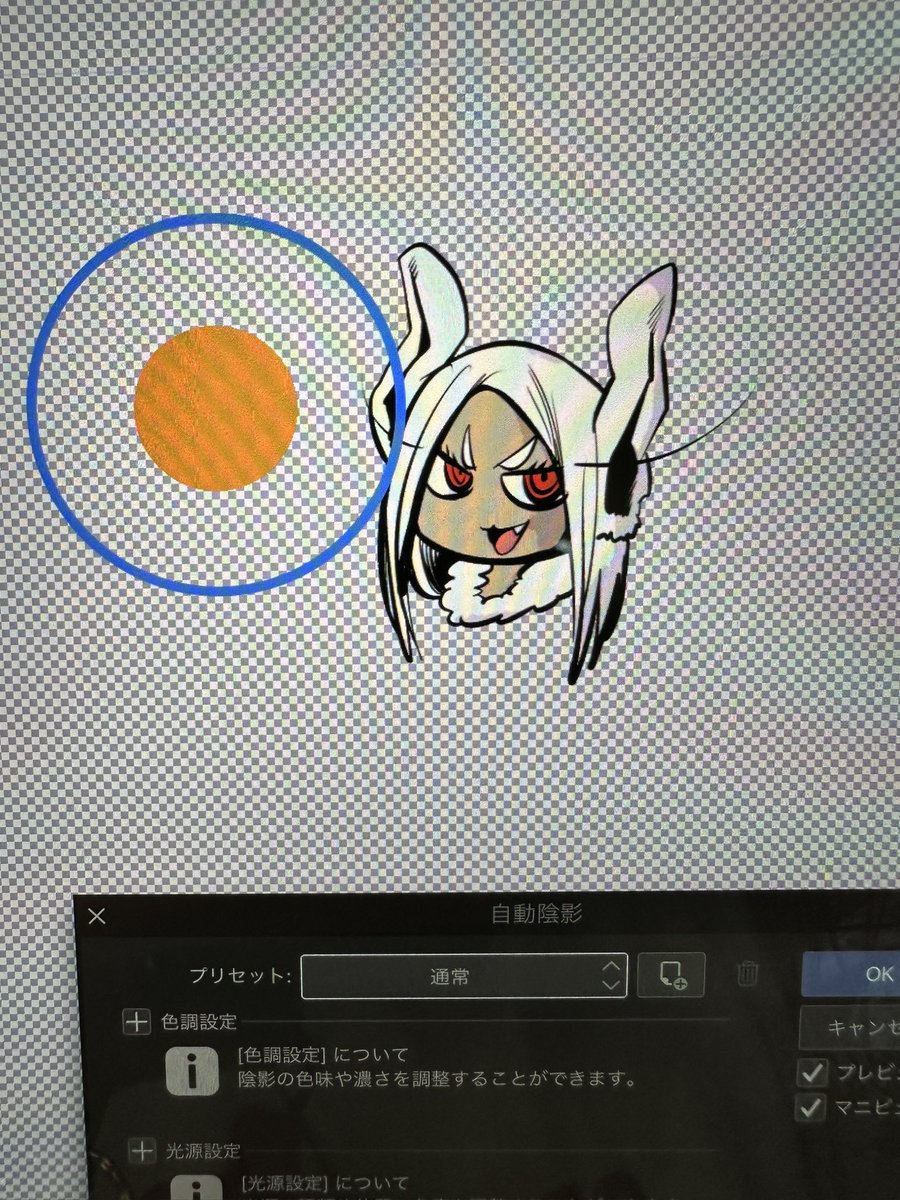Toggle the プレビュー preview checkbox
The height and width of the screenshot is (1200, 900).
(812, 1073)
